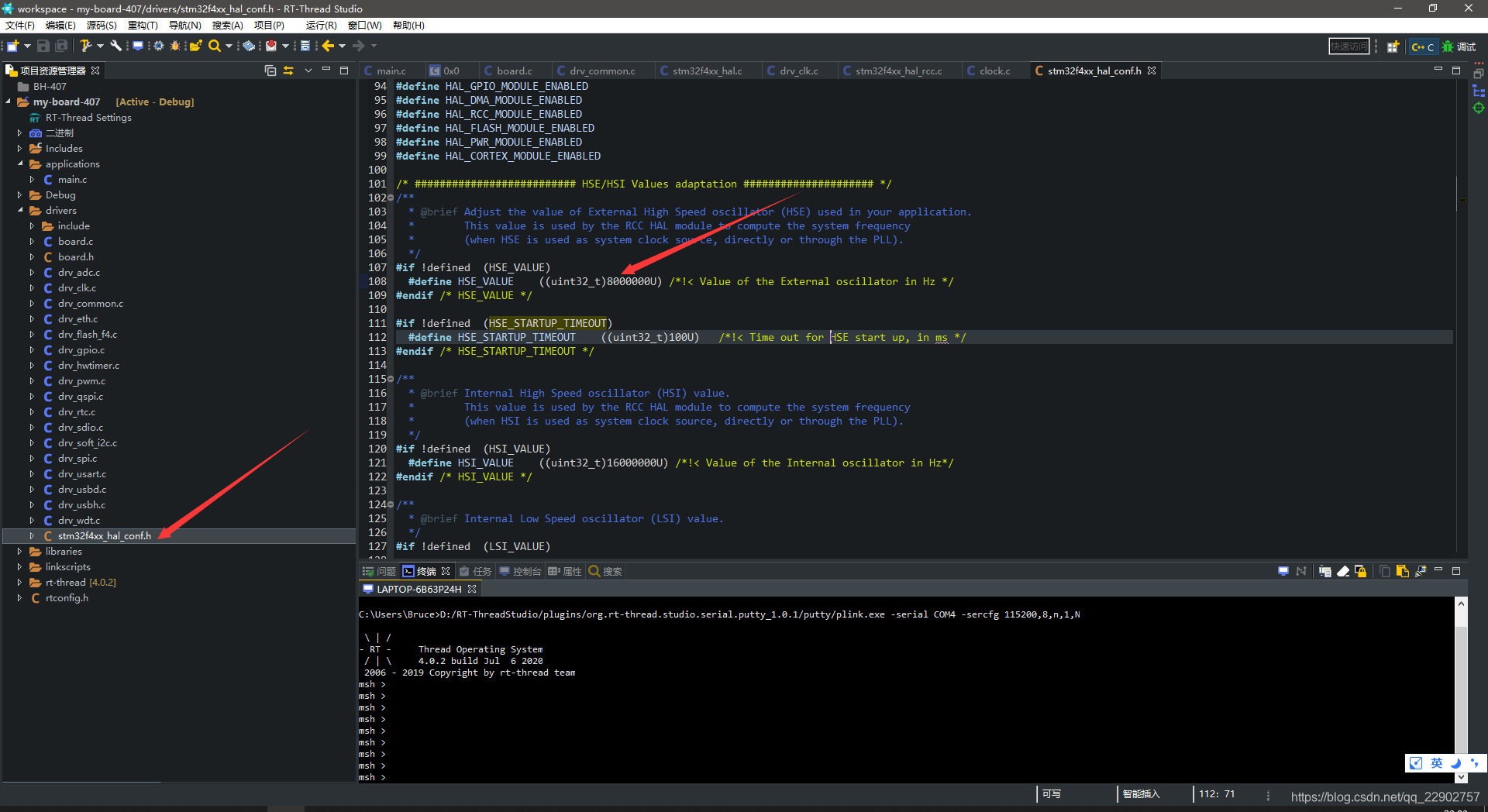Image resolution: width=1488 pixels, height=812 pixels.
Task: Click the red download program icon
Action: tap(271, 46)
